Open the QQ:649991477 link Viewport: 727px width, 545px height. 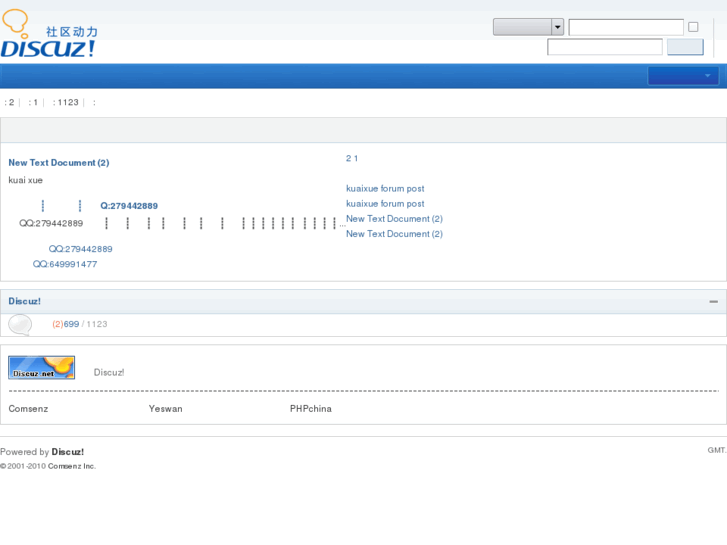(x=65, y=264)
